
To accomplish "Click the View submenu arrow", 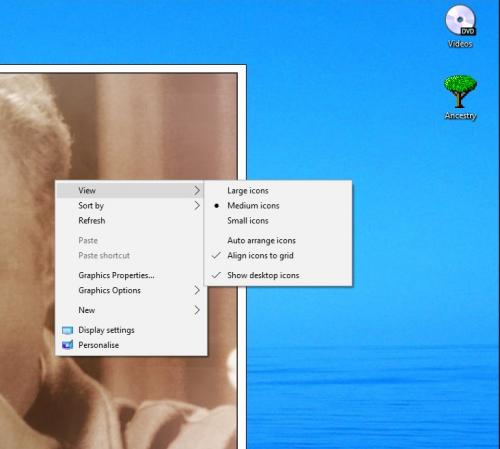I will pos(197,191).
